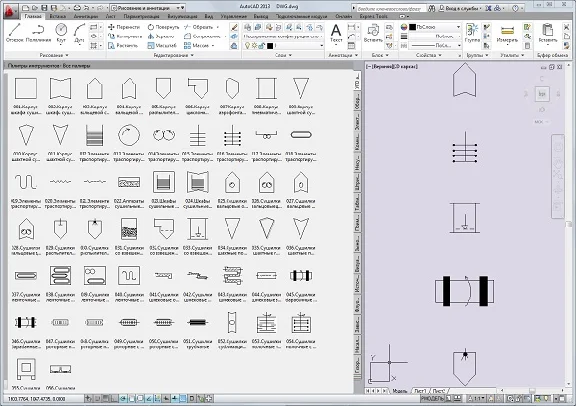Viewport: 576px width, 406px height.
Task: Click the МСК coordinate system button
Action: (x=541, y=122)
